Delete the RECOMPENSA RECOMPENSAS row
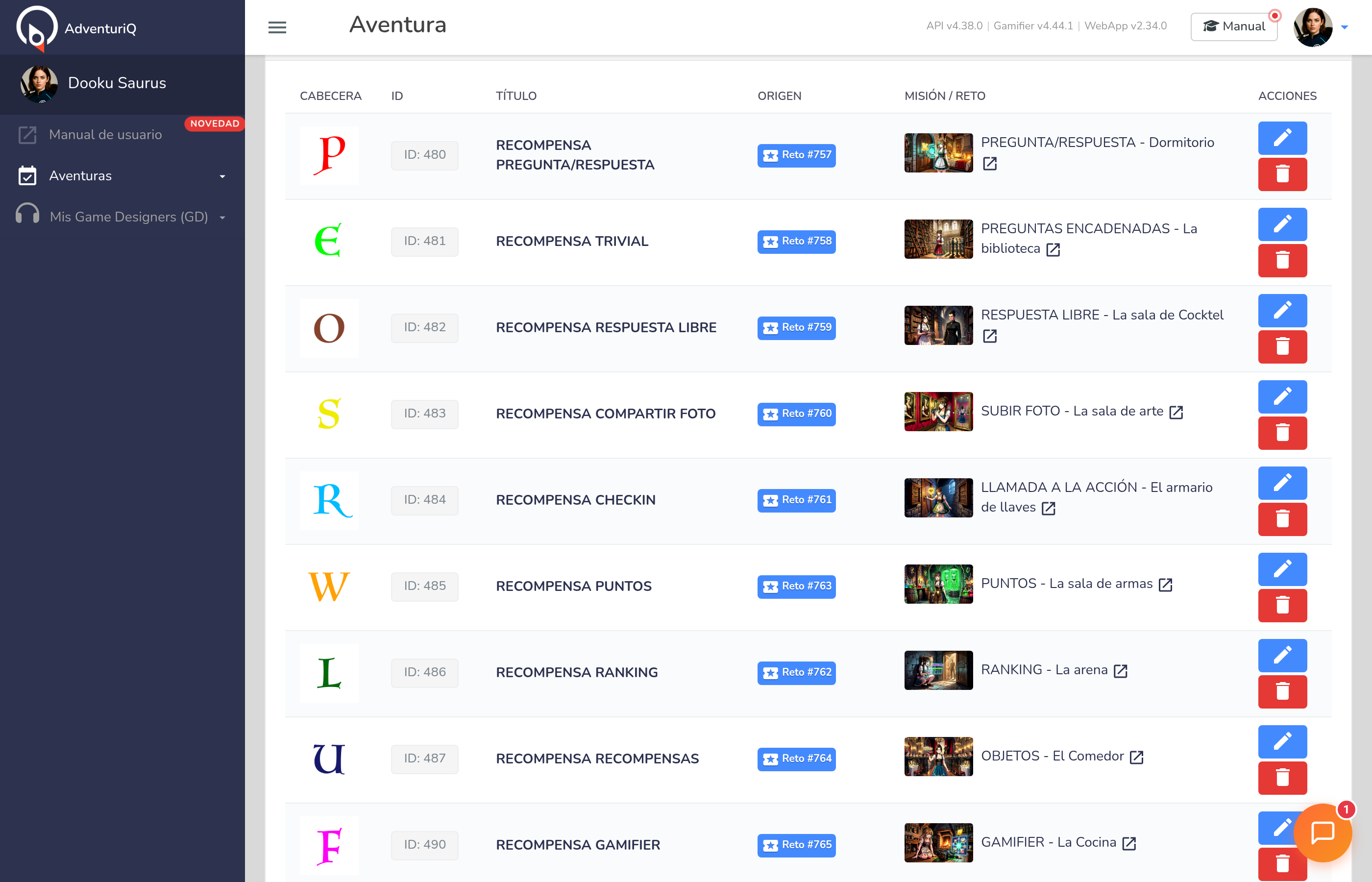This screenshot has width=1372, height=882. (1282, 778)
